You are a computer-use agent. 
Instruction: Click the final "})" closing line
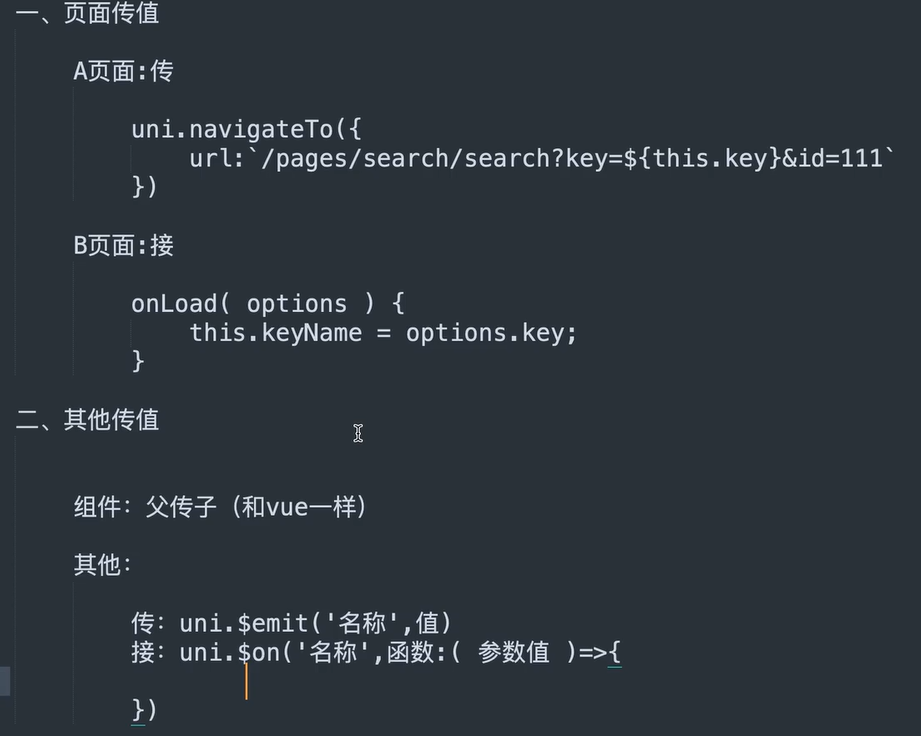[x=145, y=711]
